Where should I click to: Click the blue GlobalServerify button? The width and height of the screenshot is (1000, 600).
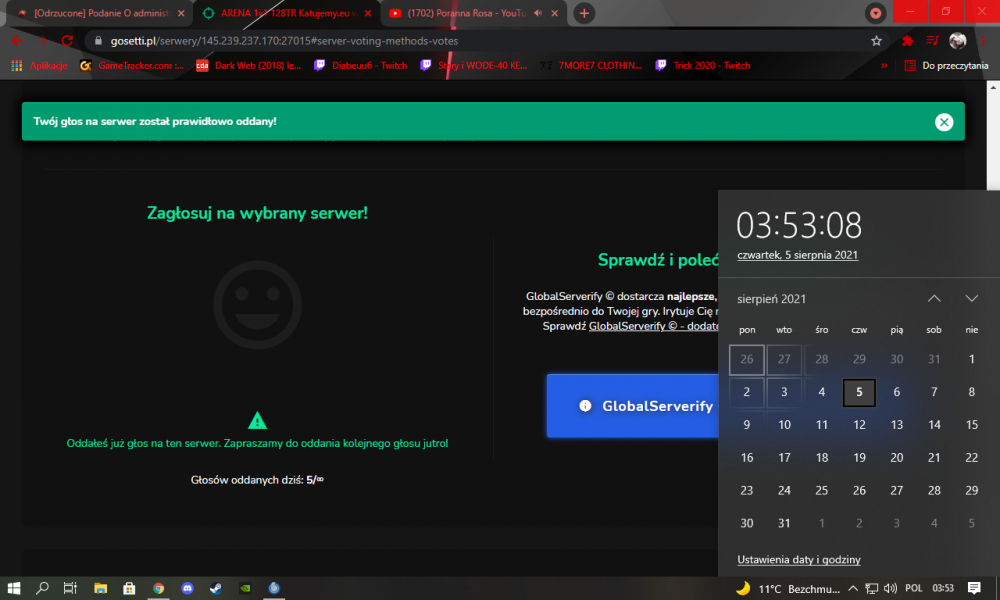(x=633, y=406)
